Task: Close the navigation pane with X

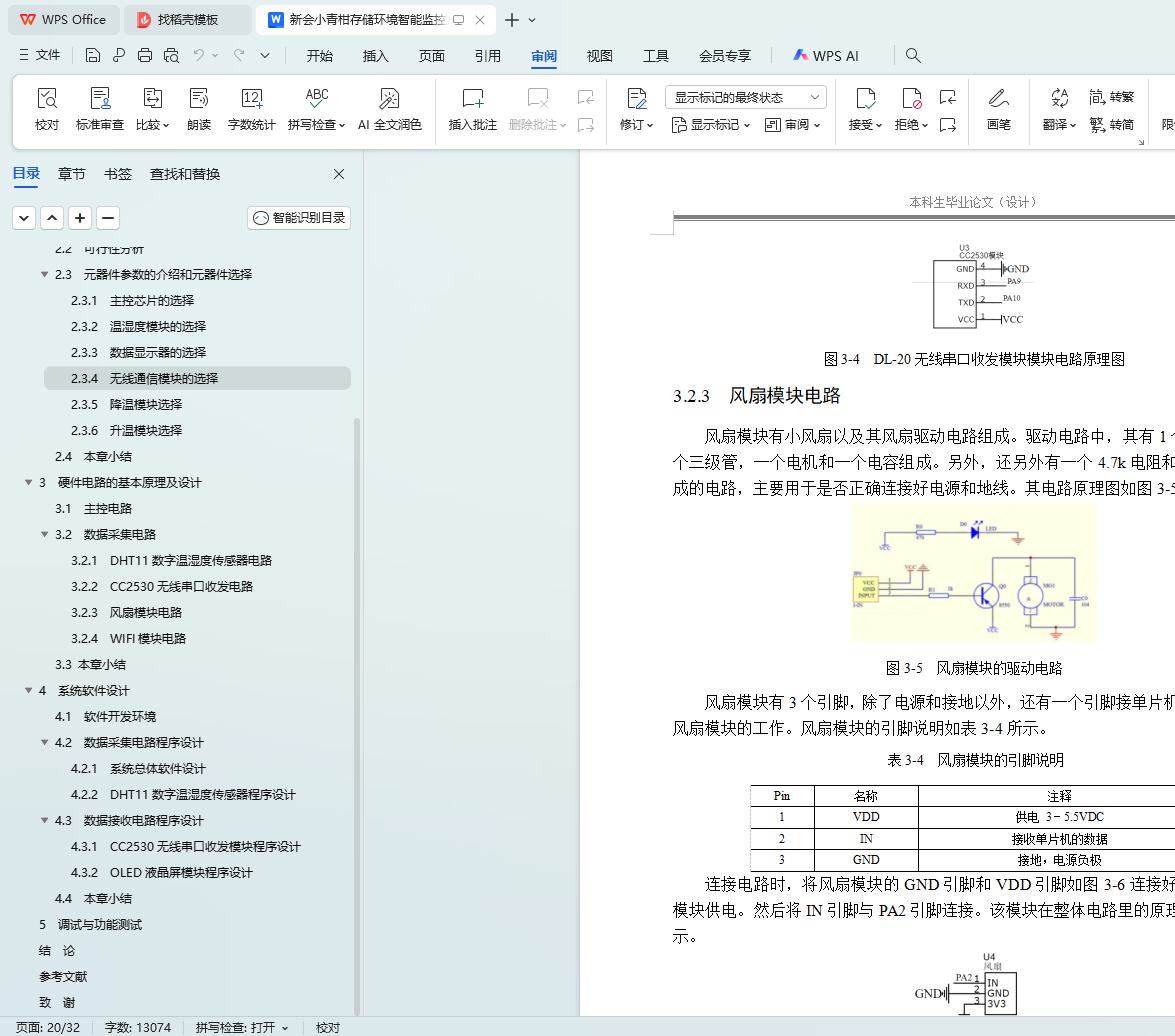Action: [339, 174]
